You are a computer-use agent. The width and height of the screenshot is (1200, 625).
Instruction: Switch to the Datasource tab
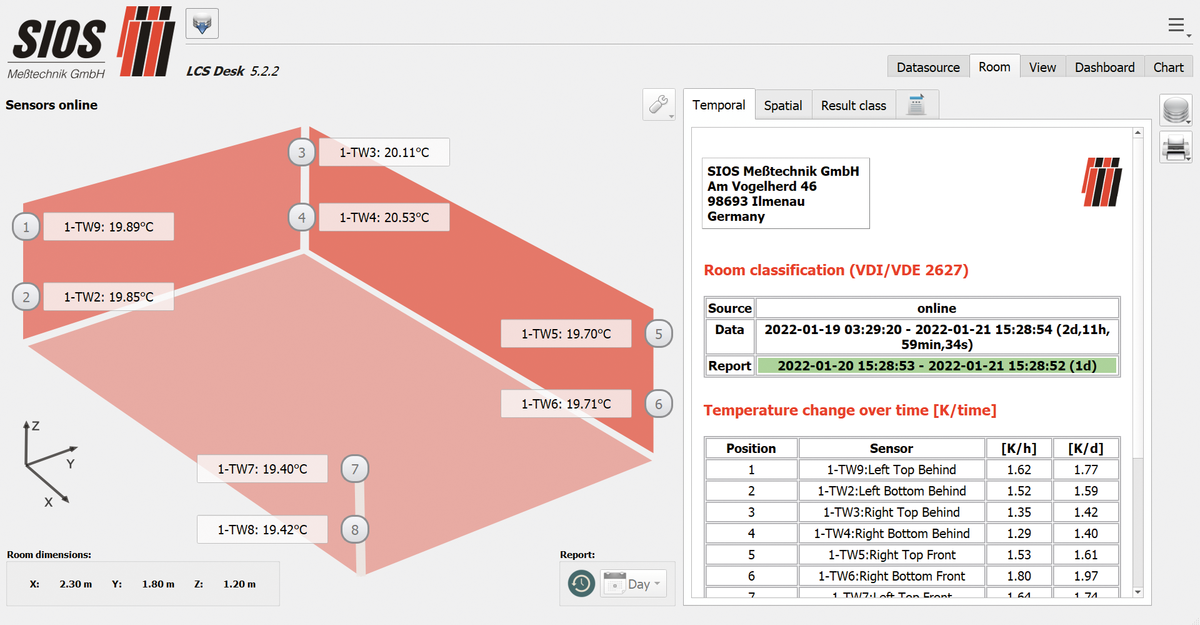click(x=928, y=67)
